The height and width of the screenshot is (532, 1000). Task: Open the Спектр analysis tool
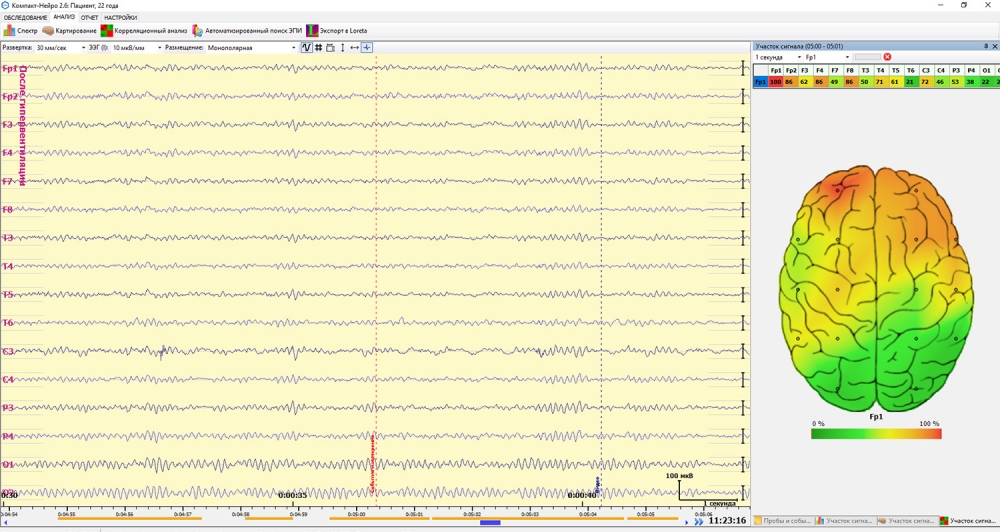(x=21, y=31)
